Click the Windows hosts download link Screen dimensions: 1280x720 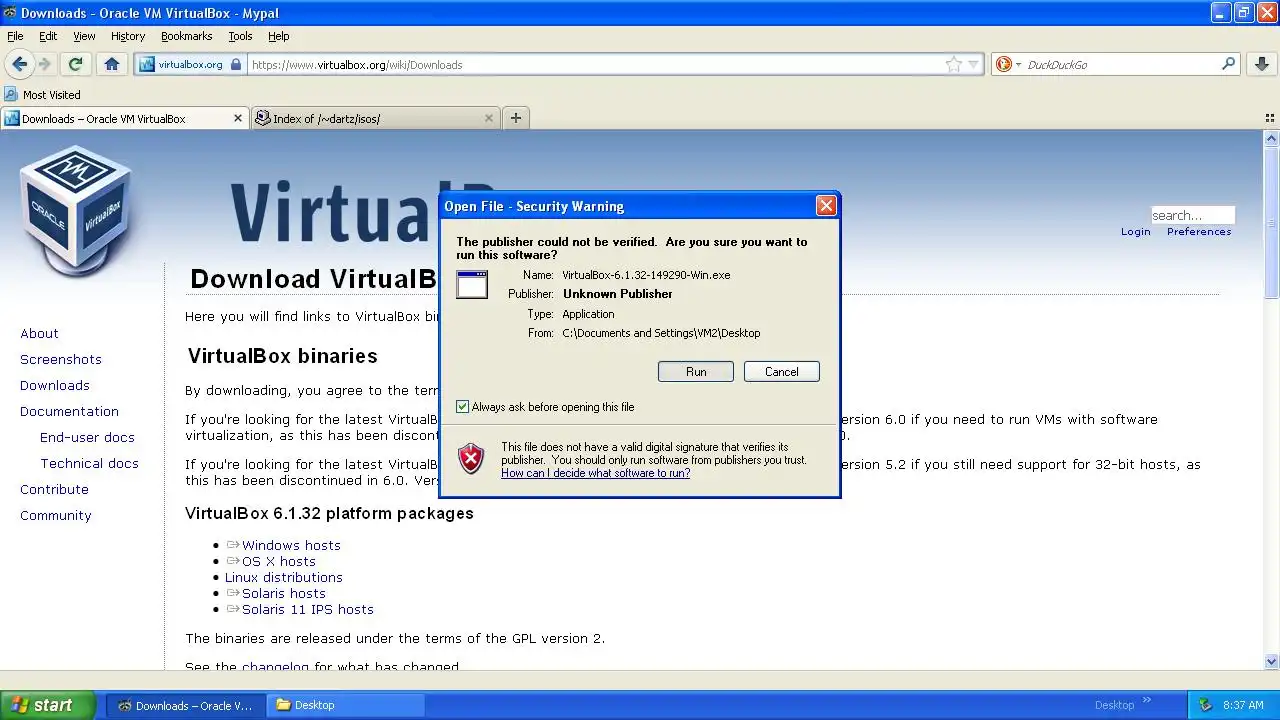(x=291, y=545)
